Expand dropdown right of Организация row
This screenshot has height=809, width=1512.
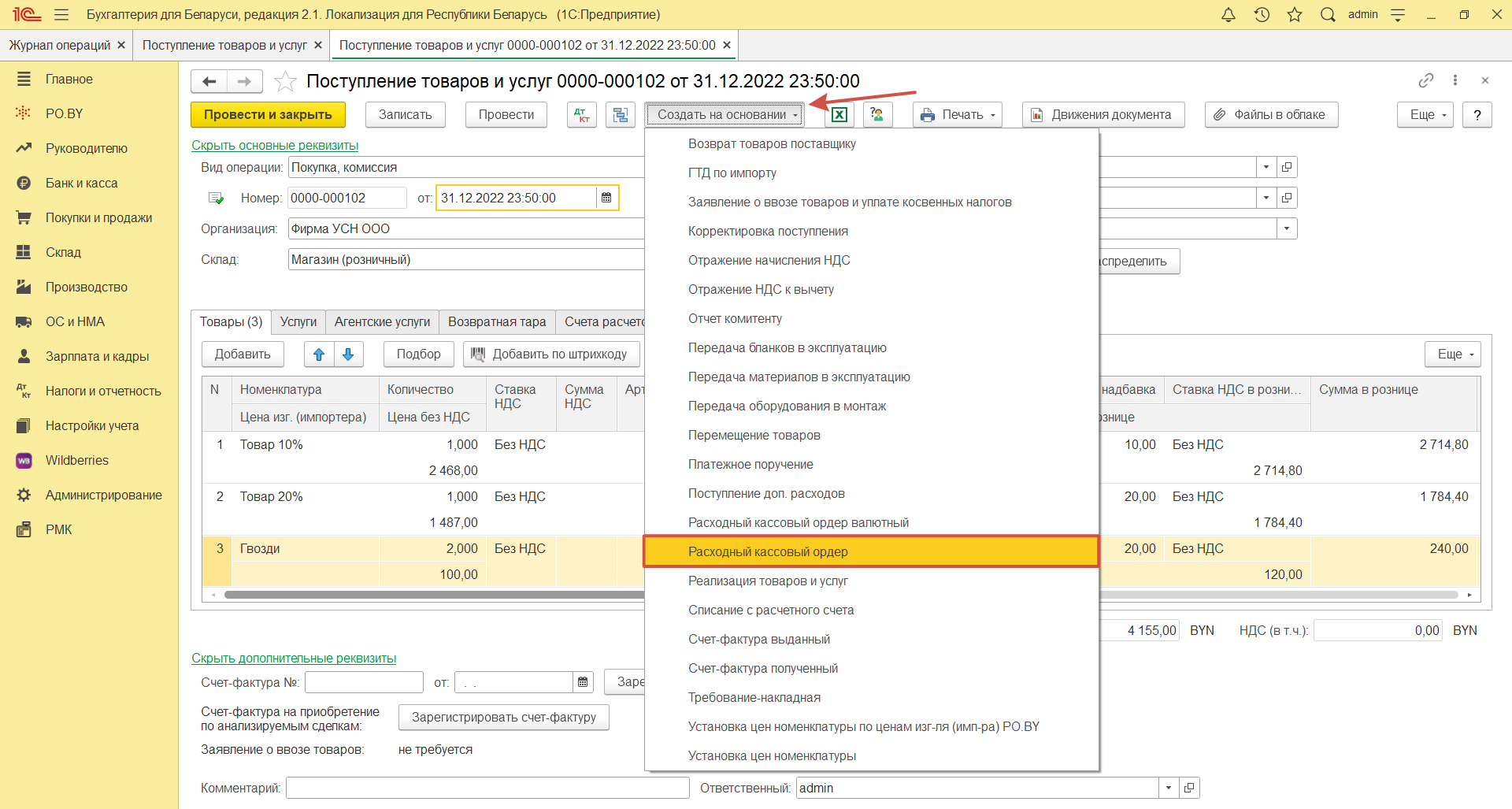tap(1287, 228)
